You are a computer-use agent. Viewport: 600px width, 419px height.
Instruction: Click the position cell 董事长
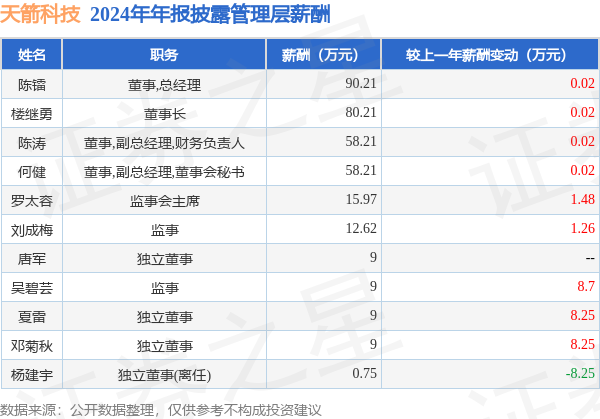165,114
